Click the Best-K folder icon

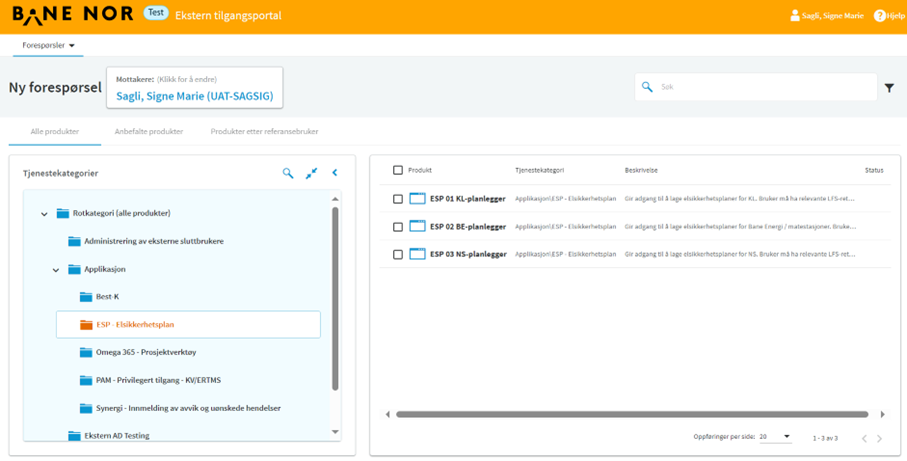pyautogui.click(x=86, y=297)
